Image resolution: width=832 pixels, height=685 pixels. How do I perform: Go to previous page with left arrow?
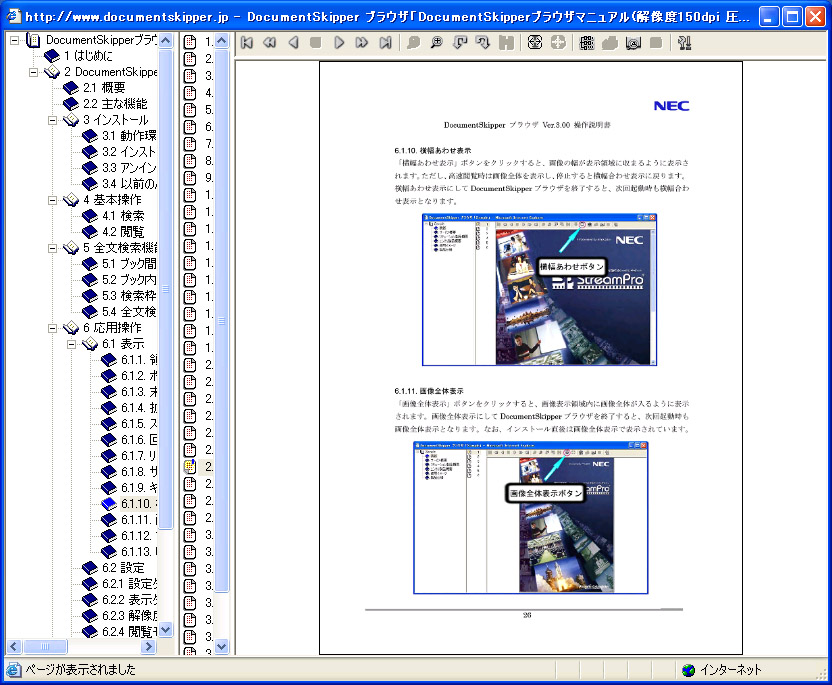click(293, 42)
